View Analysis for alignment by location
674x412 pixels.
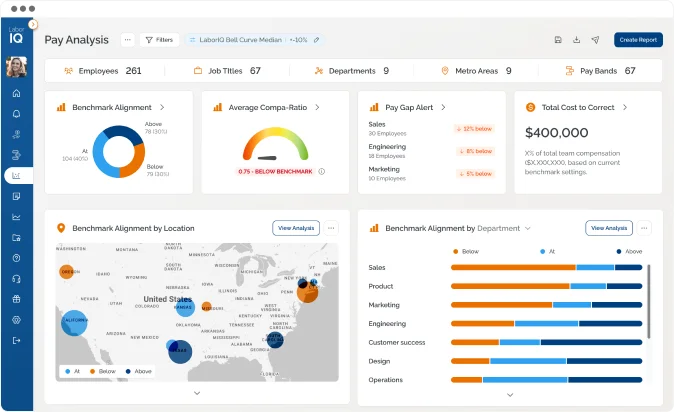pyautogui.click(x=296, y=228)
